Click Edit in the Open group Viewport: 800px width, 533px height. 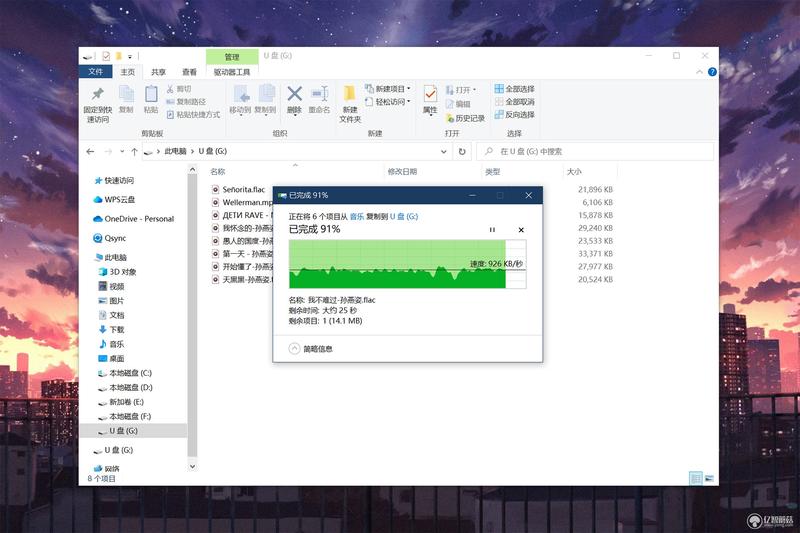pyautogui.click(x=458, y=104)
